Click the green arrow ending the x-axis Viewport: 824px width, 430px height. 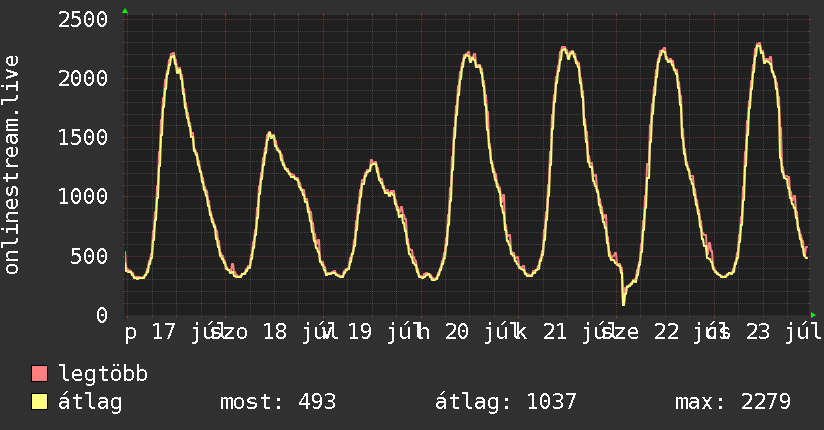click(x=813, y=315)
